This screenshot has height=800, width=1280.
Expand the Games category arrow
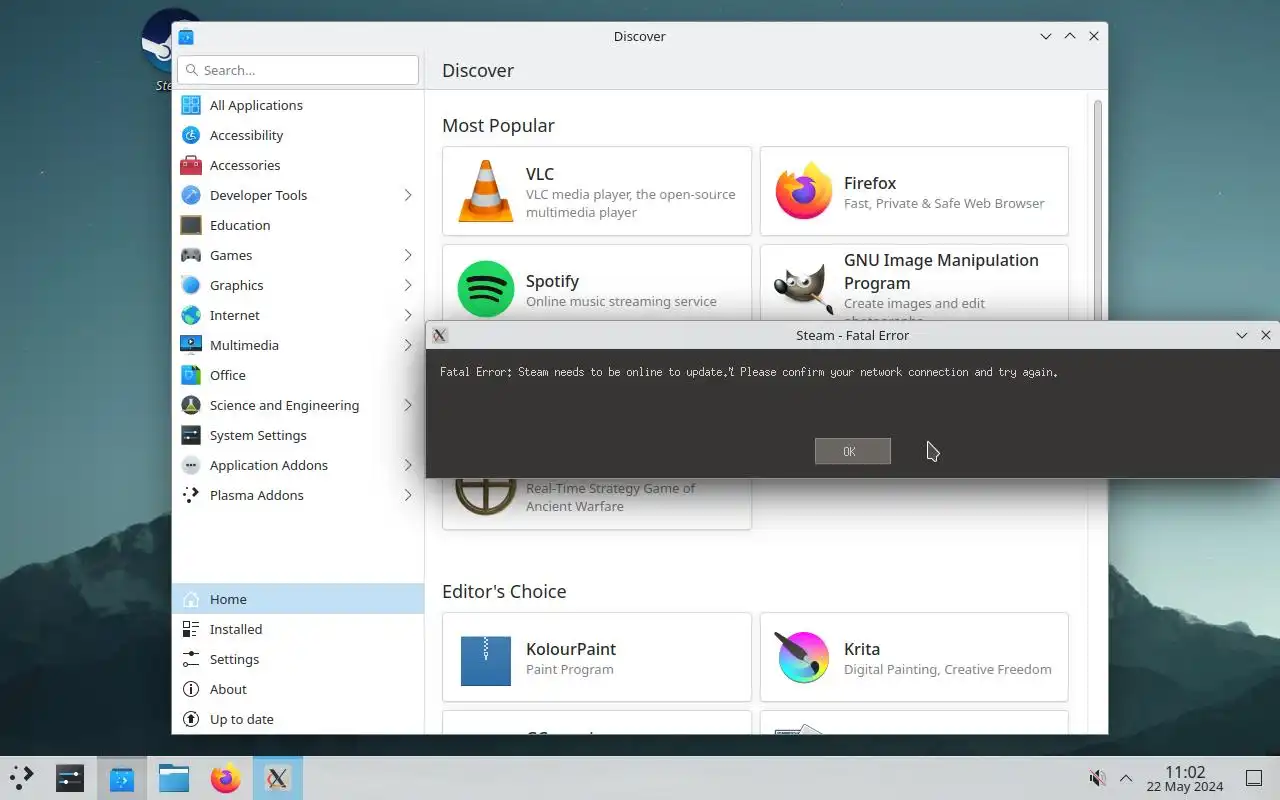tap(408, 255)
